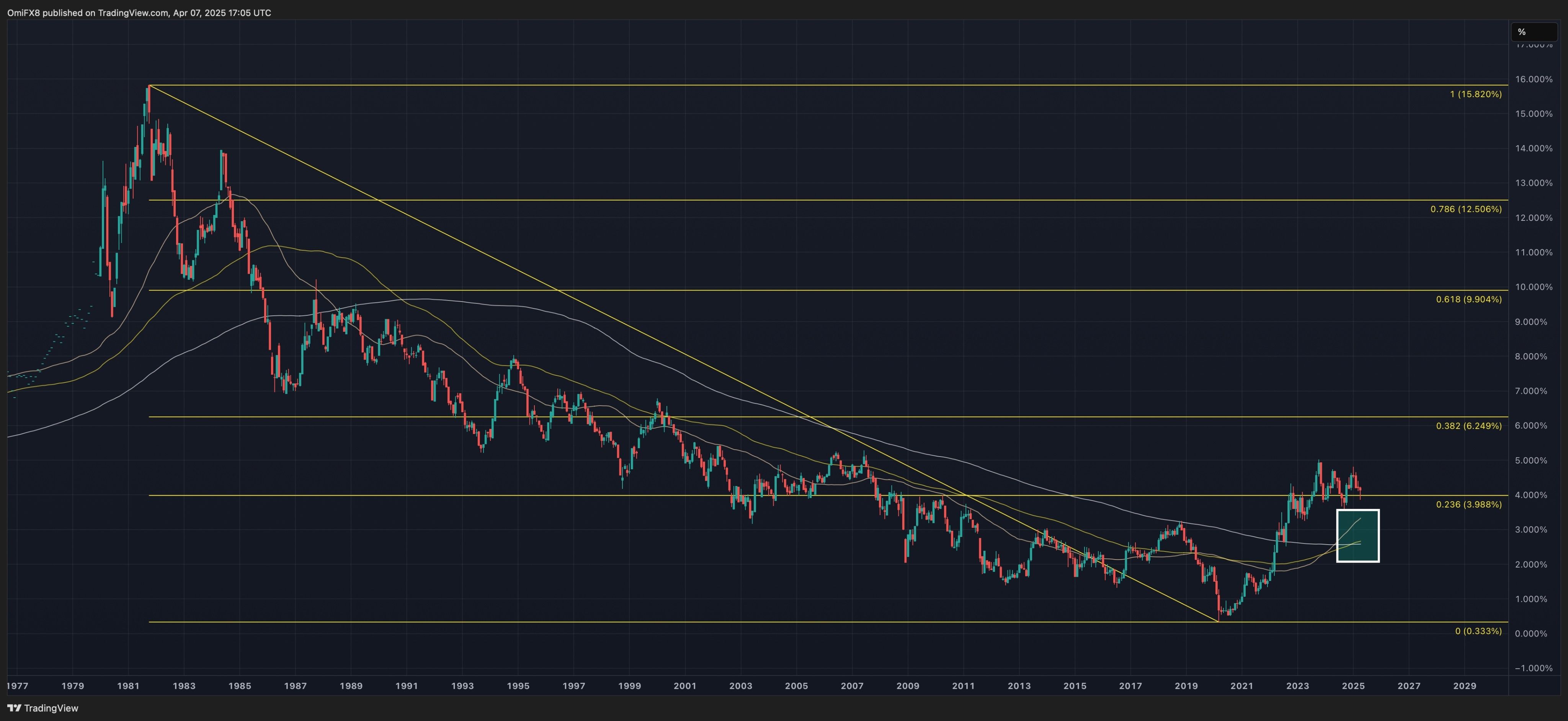Image resolution: width=1568 pixels, height=721 pixels.
Task: Select the 0.382 (6.249%) Fibonacci label
Action: click(1468, 426)
